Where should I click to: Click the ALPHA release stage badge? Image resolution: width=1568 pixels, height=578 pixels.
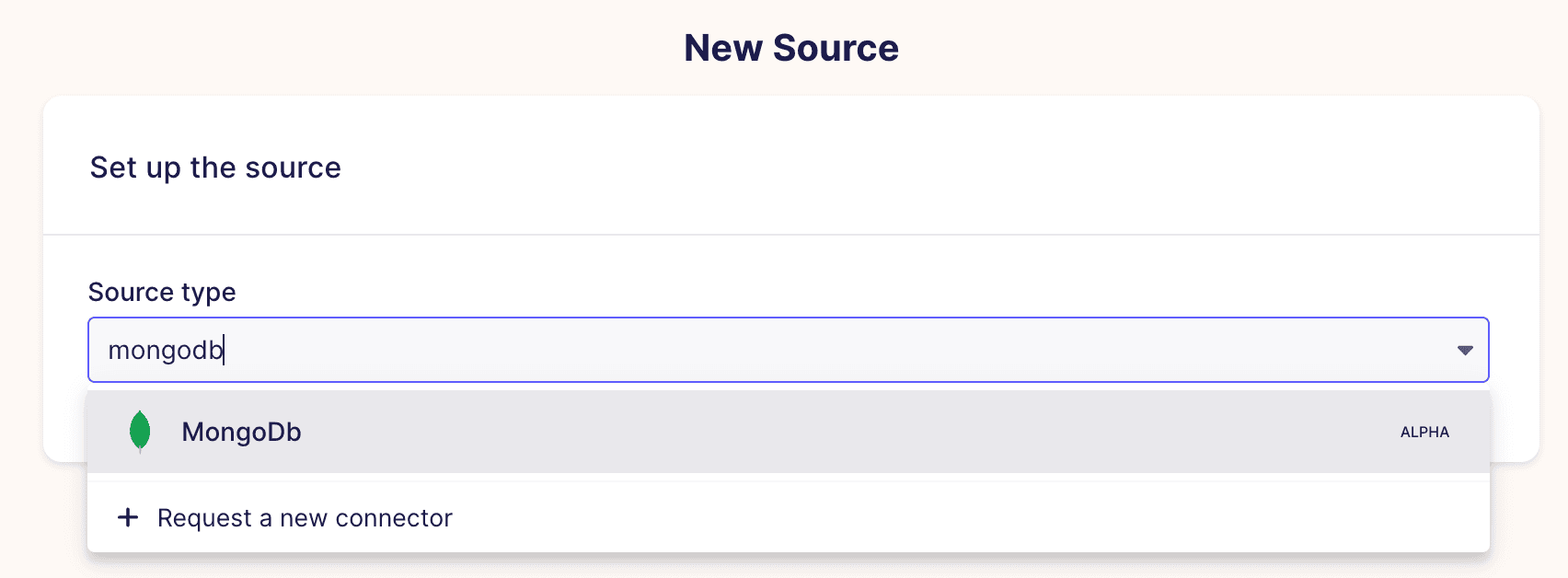click(1424, 433)
